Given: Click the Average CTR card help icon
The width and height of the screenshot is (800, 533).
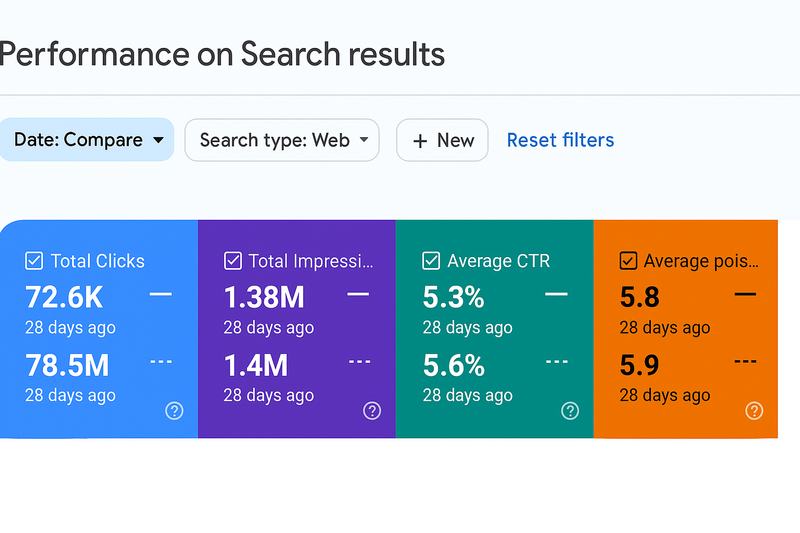Looking at the screenshot, I should coord(570,410).
